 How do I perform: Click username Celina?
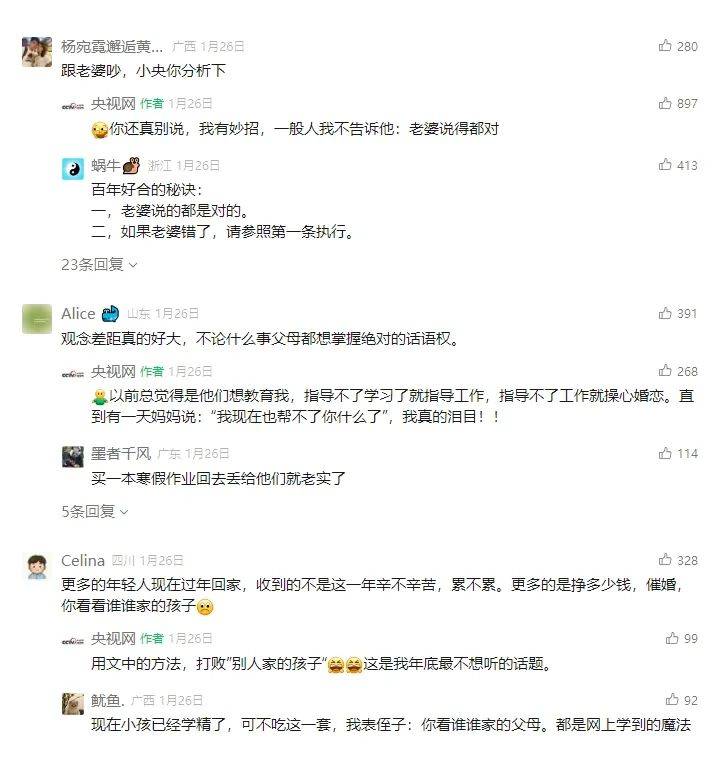[83, 560]
